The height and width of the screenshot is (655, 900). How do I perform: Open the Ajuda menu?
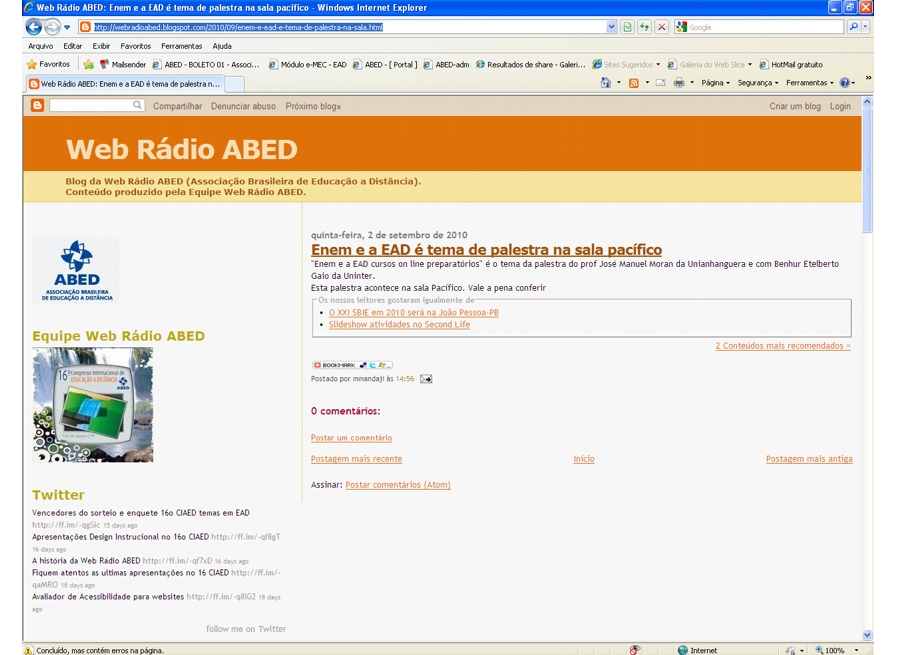[222, 46]
